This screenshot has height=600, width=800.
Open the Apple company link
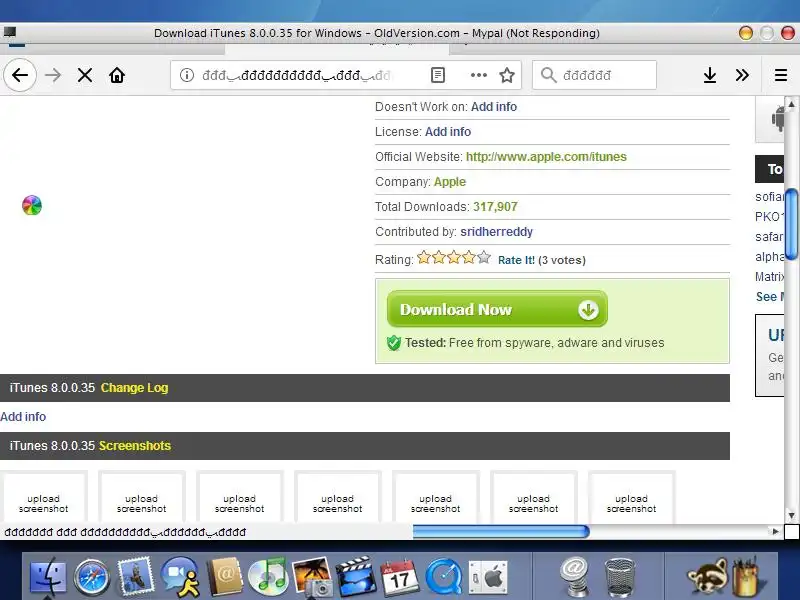click(449, 182)
